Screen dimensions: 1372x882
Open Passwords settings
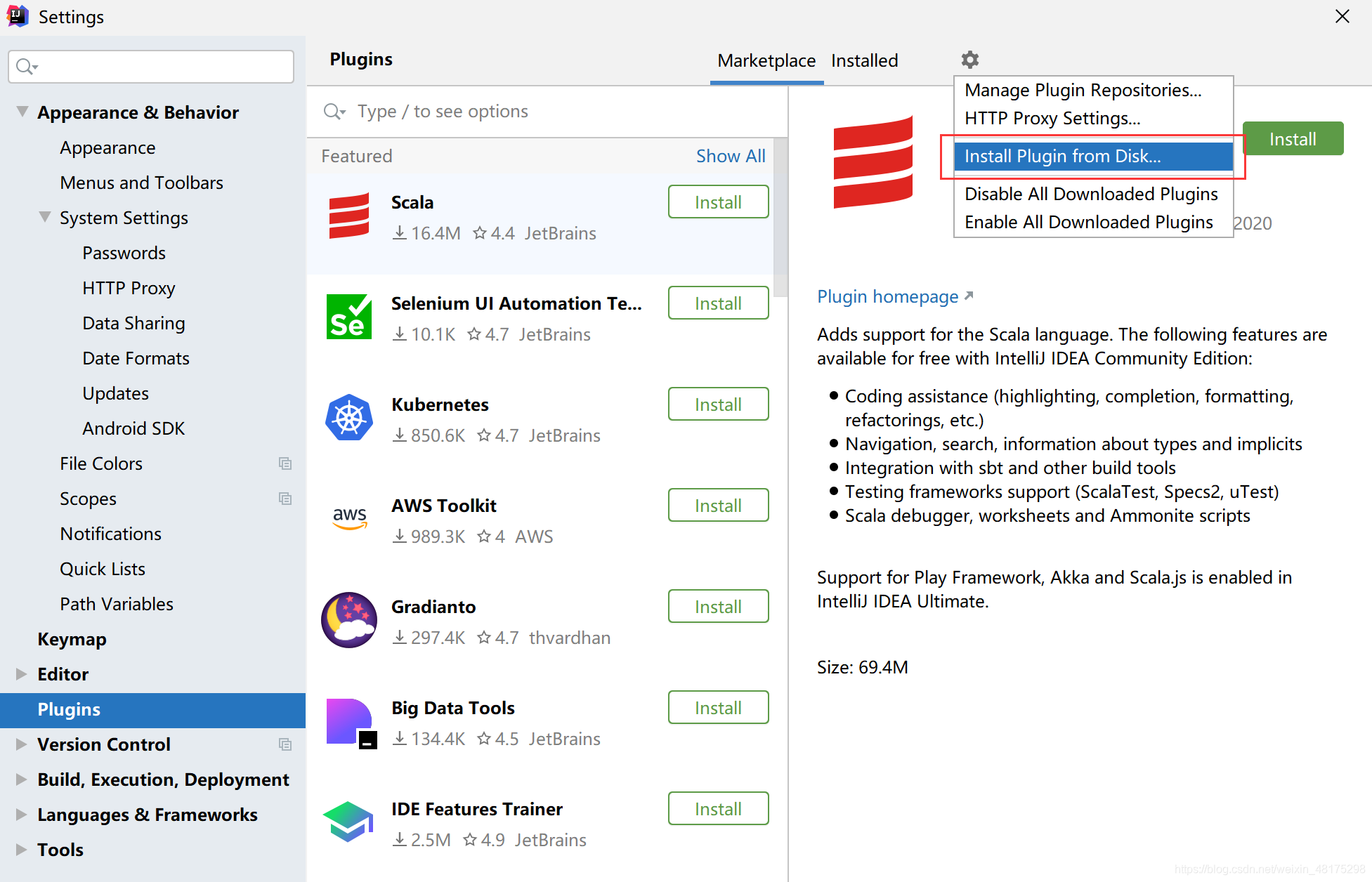pyautogui.click(x=124, y=253)
